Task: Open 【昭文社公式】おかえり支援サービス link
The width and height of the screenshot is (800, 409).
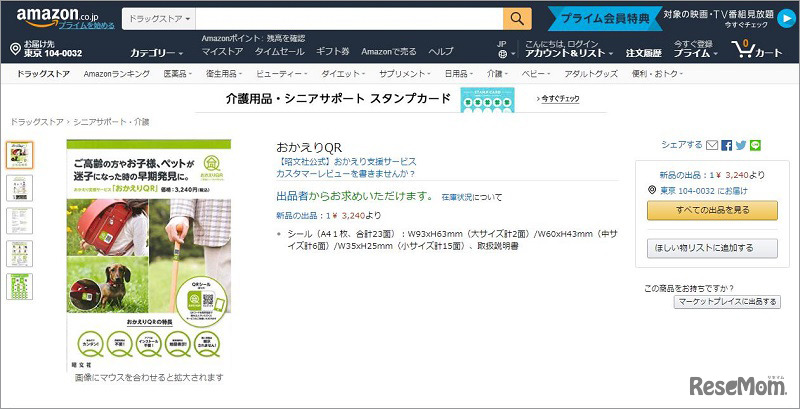Action: click(346, 162)
